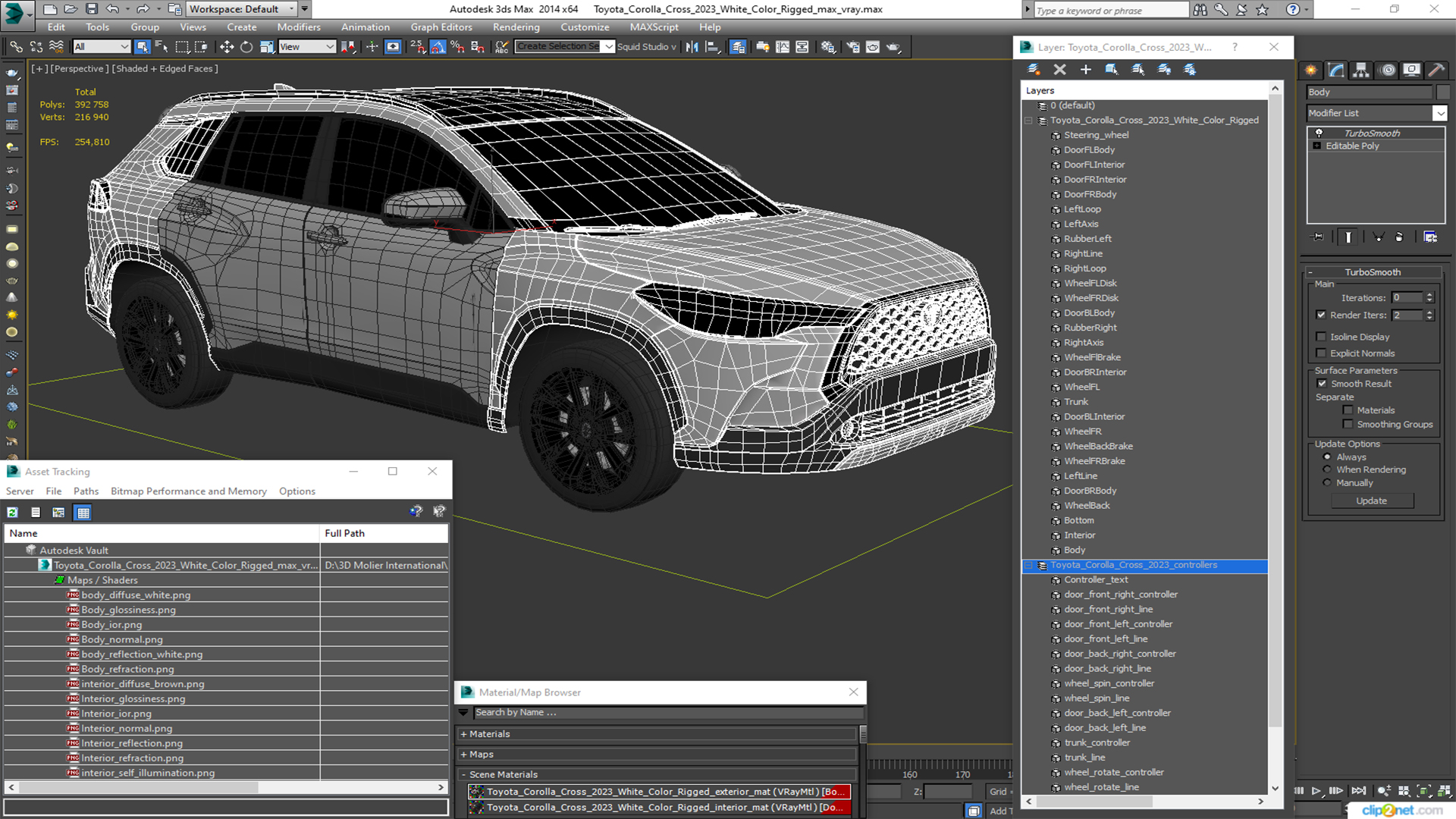Open the Display command panel tab
Image resolution: width=1456 pixels, height=819 pixels.
[x=1411, y=70]
